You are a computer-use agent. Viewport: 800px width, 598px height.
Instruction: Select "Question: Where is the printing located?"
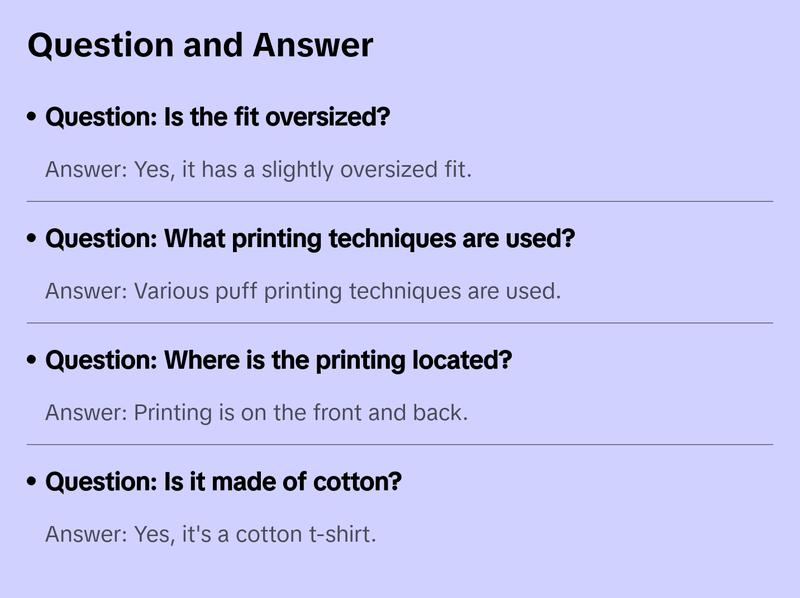[278, 360]
